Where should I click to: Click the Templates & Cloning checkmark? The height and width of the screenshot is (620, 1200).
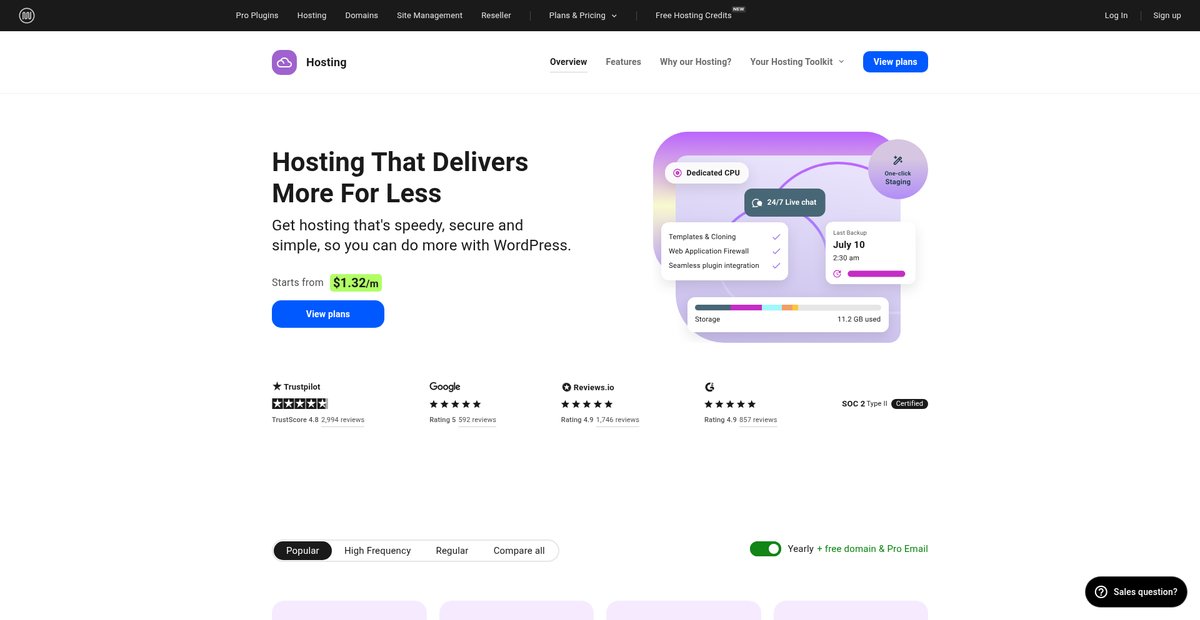point(776,237)
